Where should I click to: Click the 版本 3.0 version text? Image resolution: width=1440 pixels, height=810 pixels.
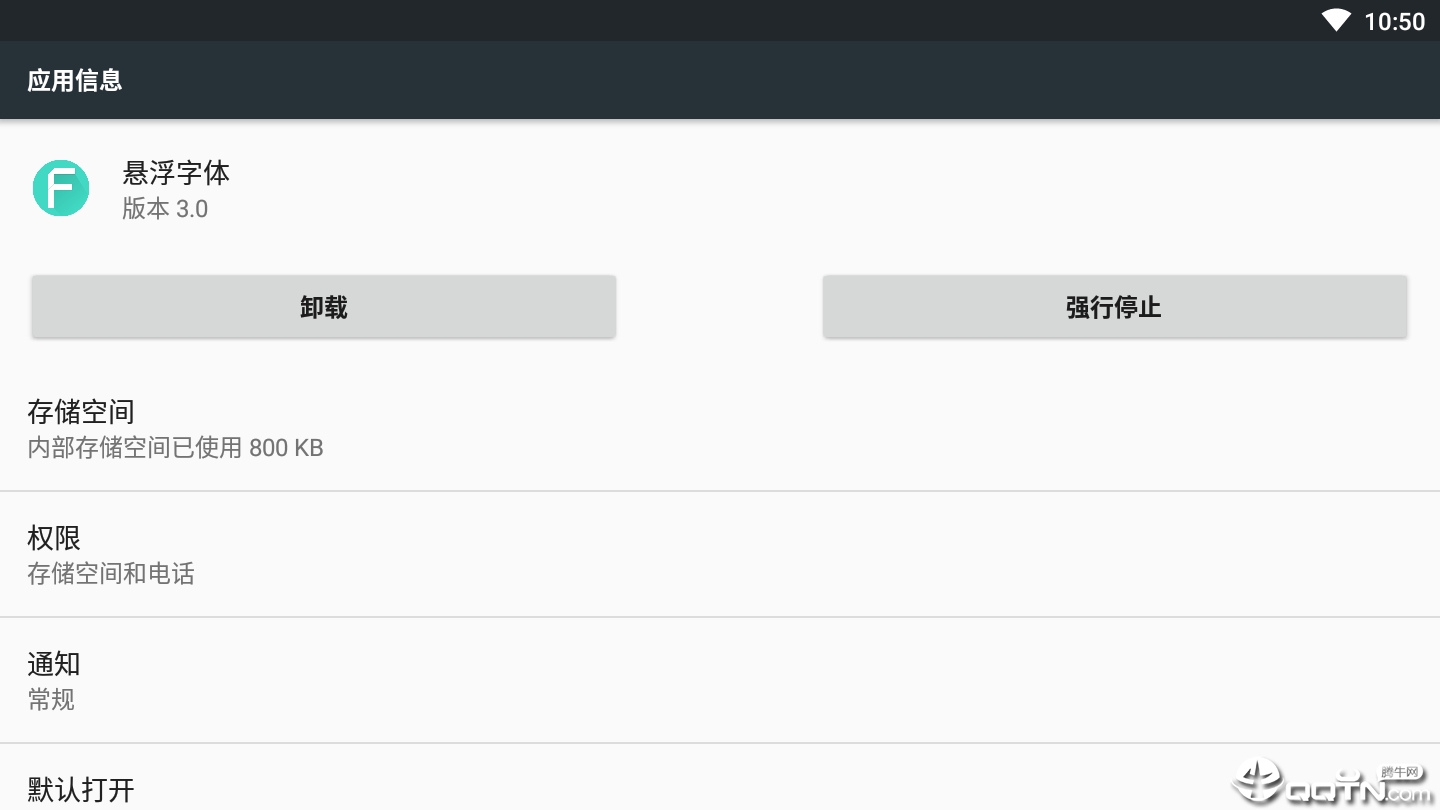165,209
